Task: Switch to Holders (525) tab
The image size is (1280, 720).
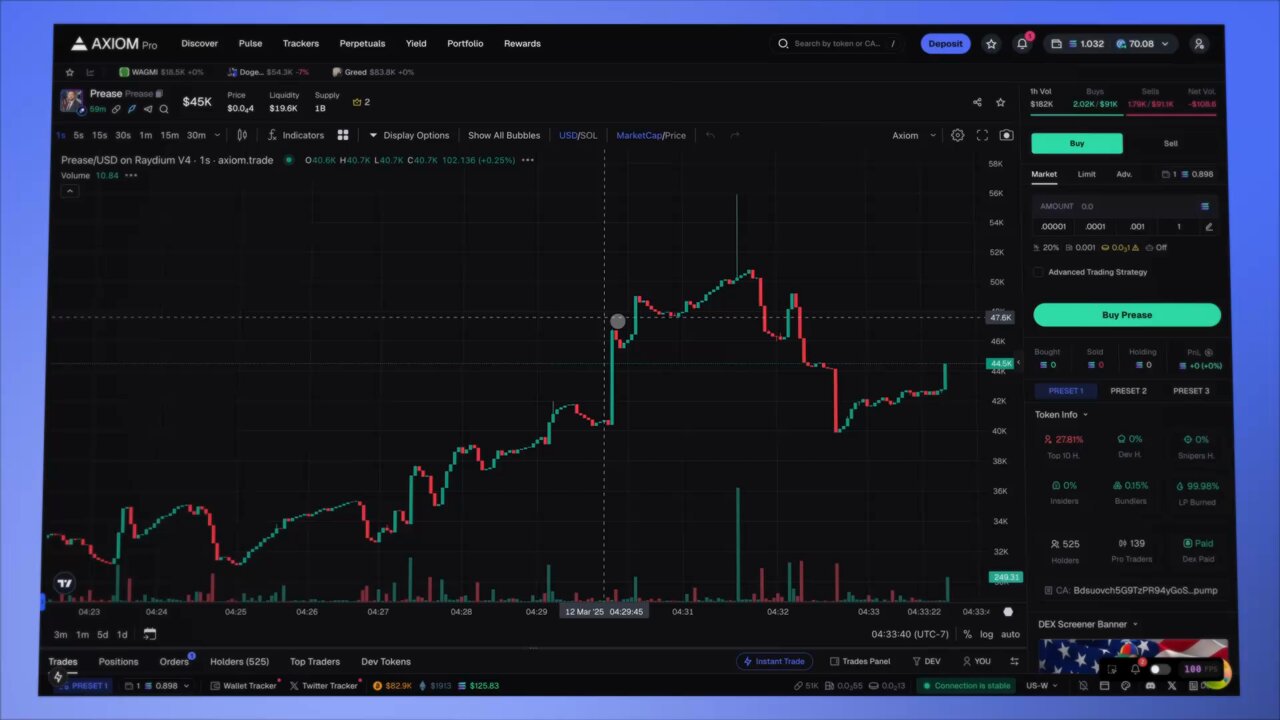Action: click(239, 661)
